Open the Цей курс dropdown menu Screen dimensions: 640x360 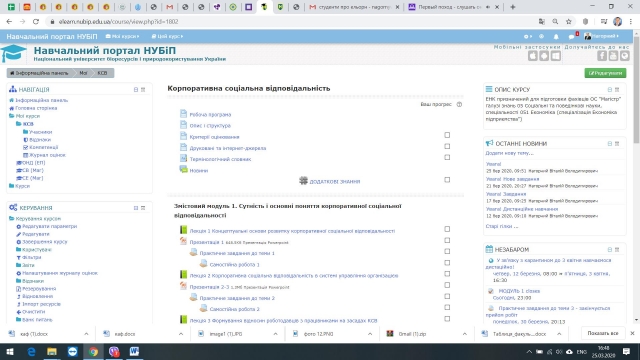pyautogui.click(x=167, y=36)
